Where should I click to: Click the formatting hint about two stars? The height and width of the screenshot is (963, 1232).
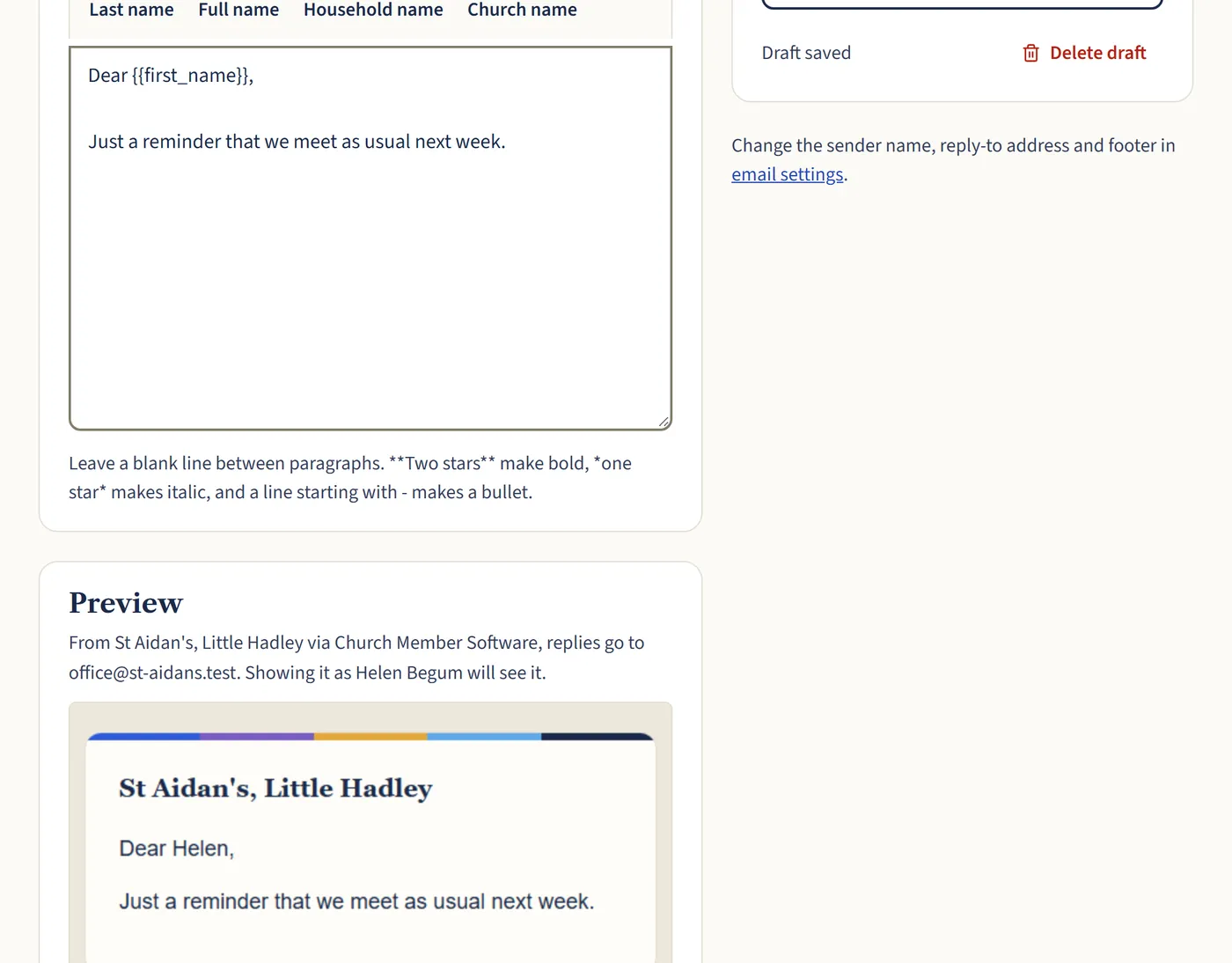(350, 477)
